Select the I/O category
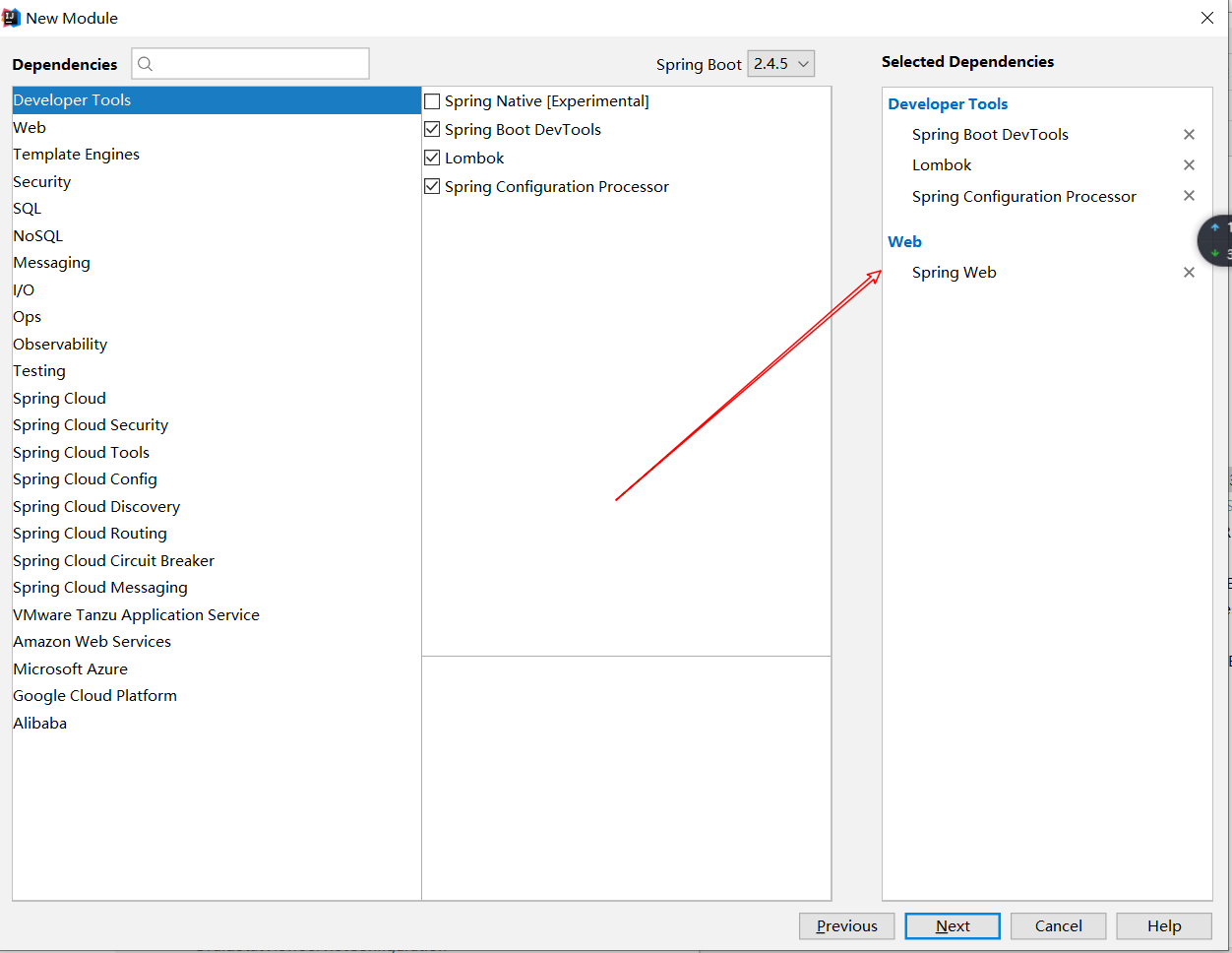The height and width of the screenshot is (953, 1232). tap(216, 290)
